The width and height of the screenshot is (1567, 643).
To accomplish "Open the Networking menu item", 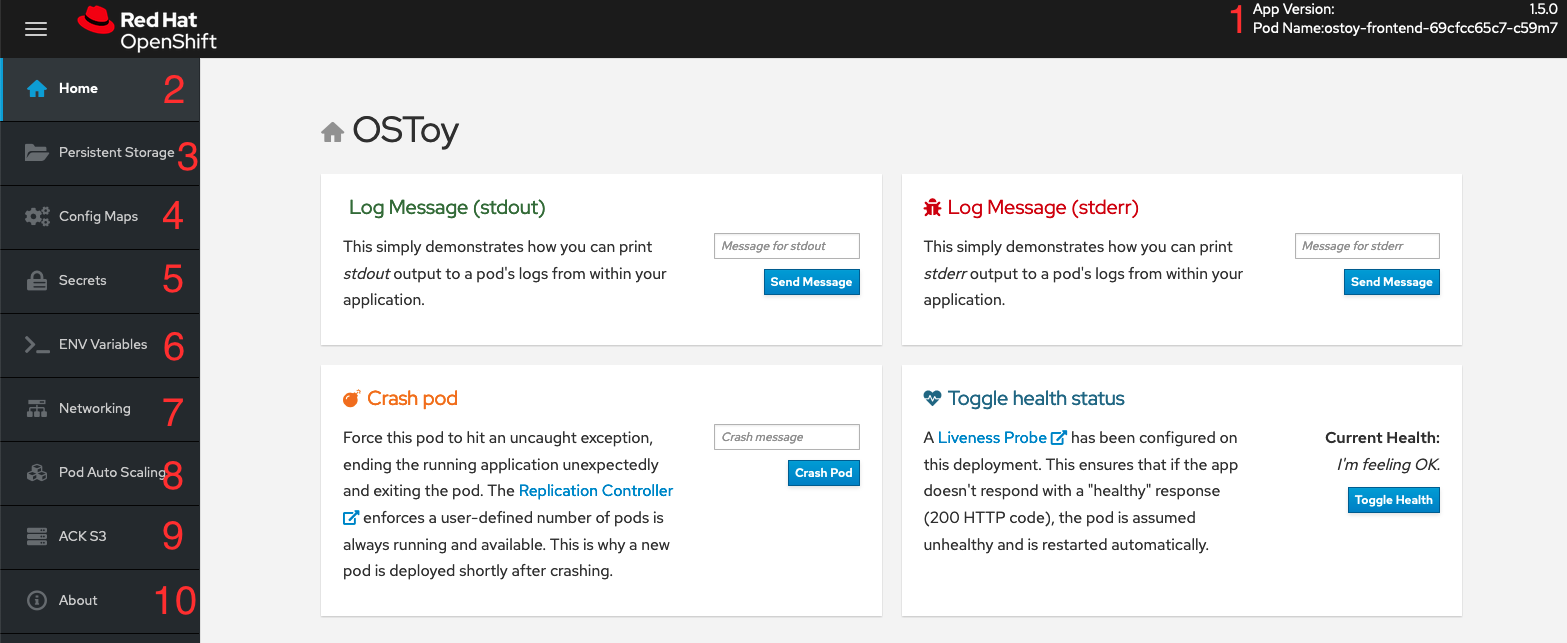I will 94,408.
